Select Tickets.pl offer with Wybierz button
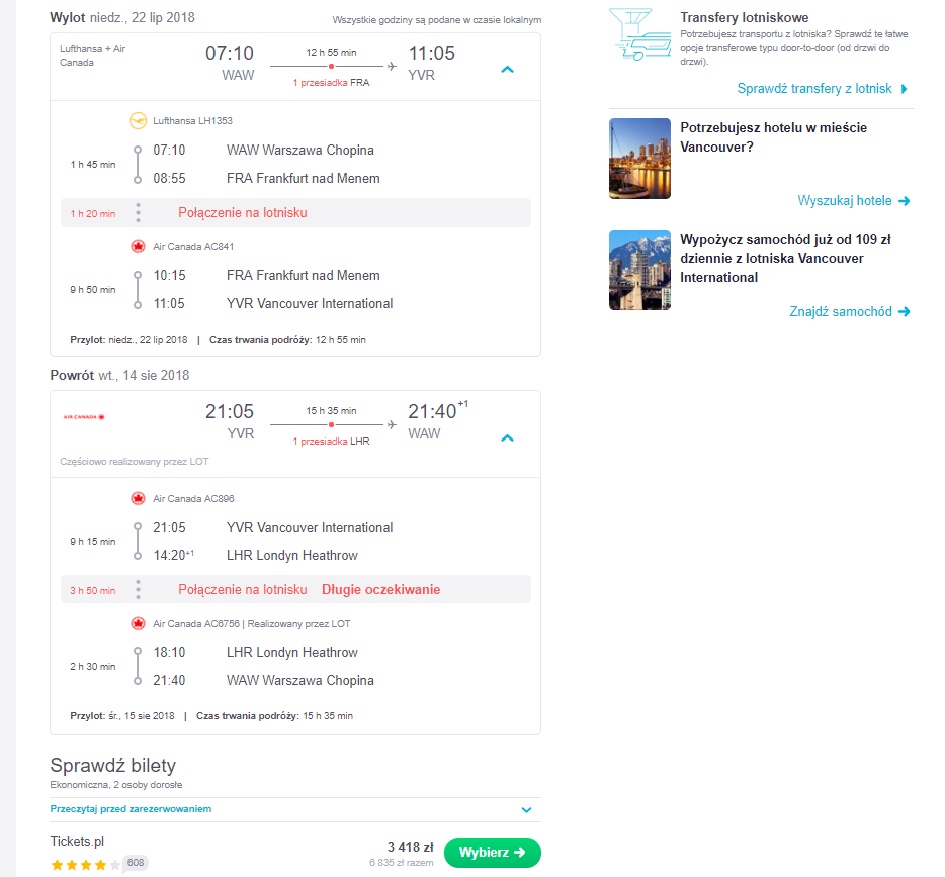The width and height of the screenshot is (945, 877). pyautogui.click(x=492, y=853)
